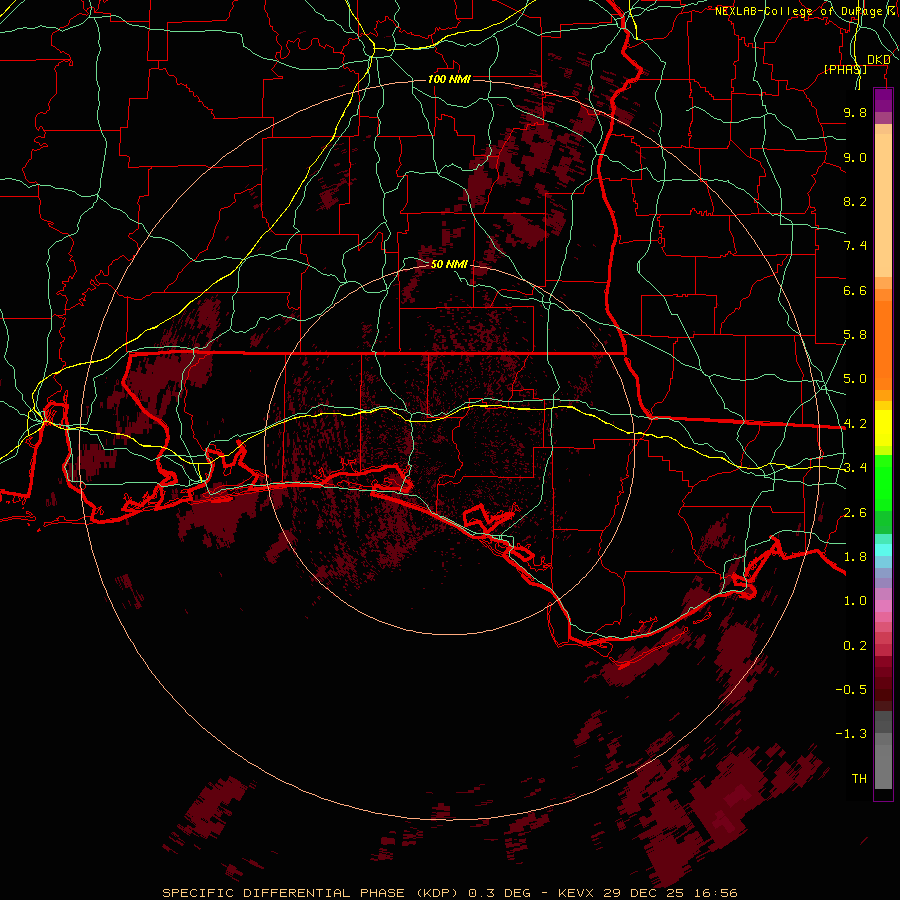
Task: Select the 9.0 value on color scale
Action: click(855, 157)
